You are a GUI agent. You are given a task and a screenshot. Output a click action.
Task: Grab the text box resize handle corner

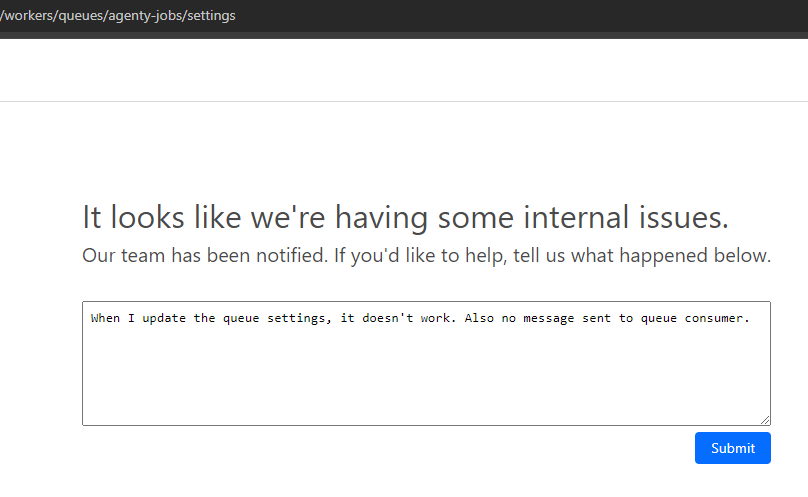point(765,420)
